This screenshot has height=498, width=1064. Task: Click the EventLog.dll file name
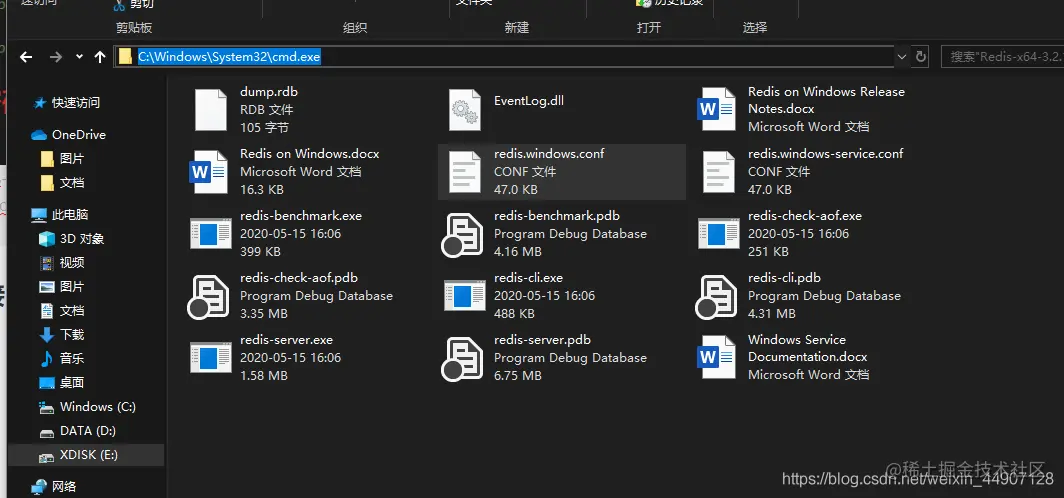coord(529,100)
